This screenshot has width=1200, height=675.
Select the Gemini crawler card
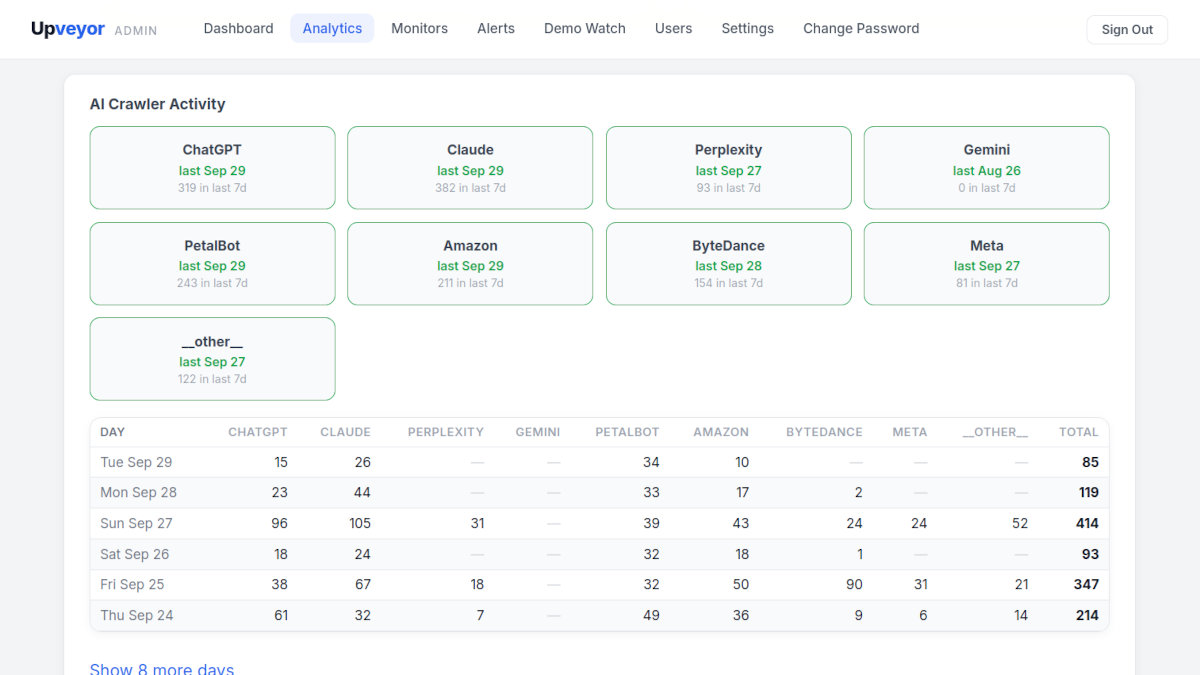pyautogui.click(x=986, y=168)
